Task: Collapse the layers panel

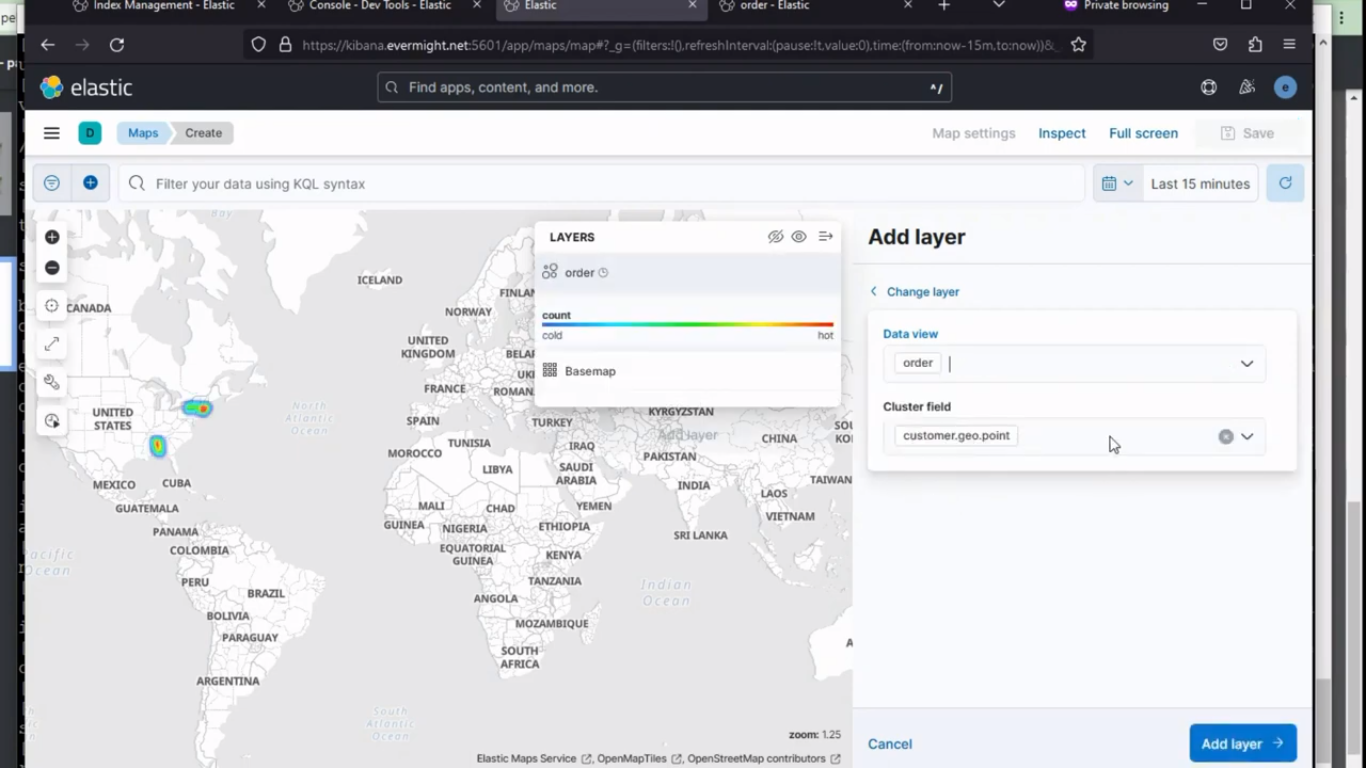Action: [826, 237]
